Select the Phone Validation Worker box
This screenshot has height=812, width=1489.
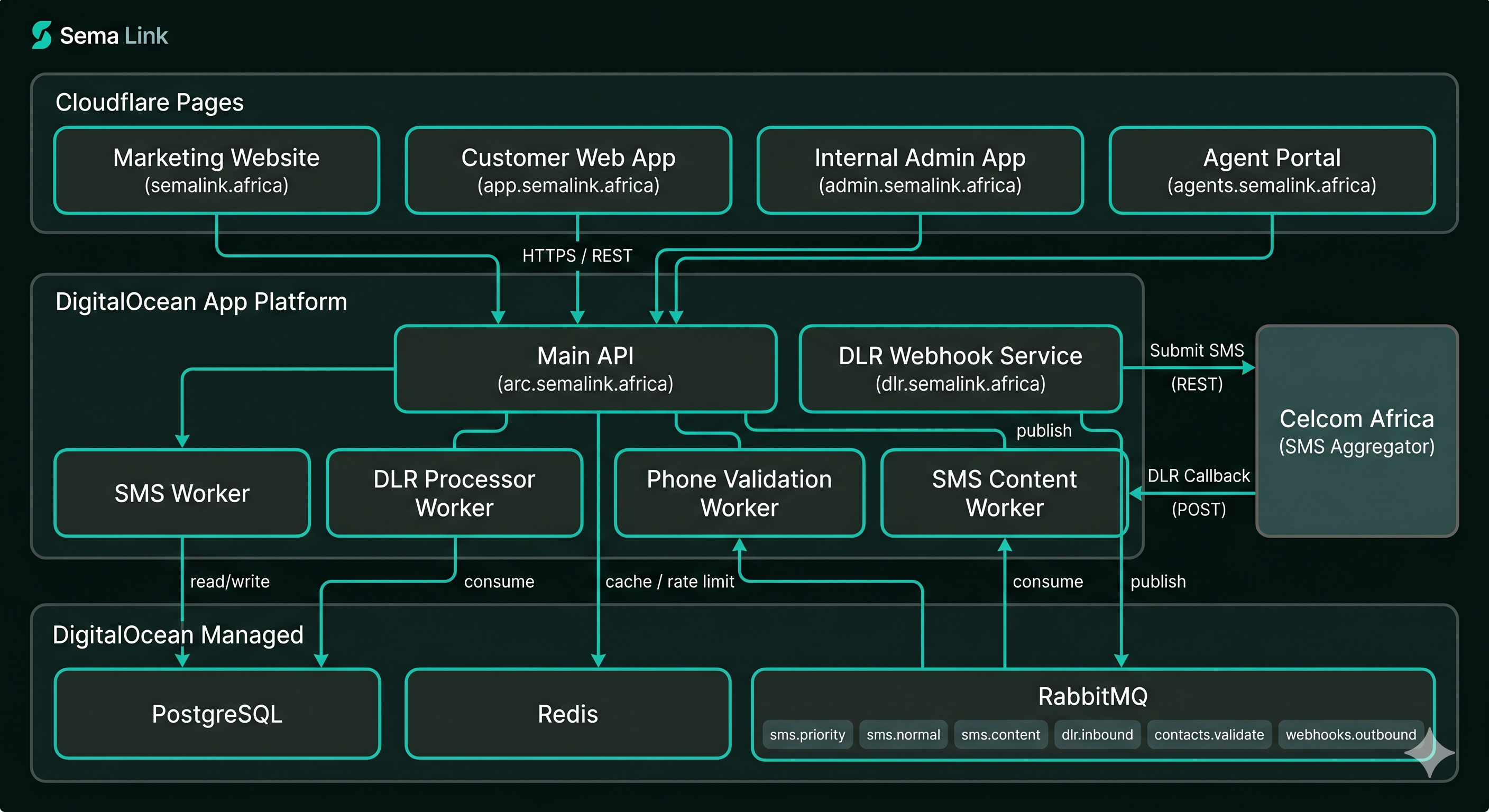coord(739,493)
